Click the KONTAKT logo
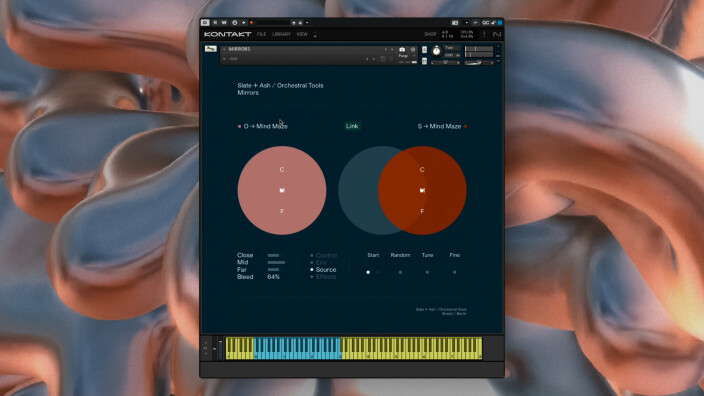This screenshot has height=396, width=704. [227, 34]
